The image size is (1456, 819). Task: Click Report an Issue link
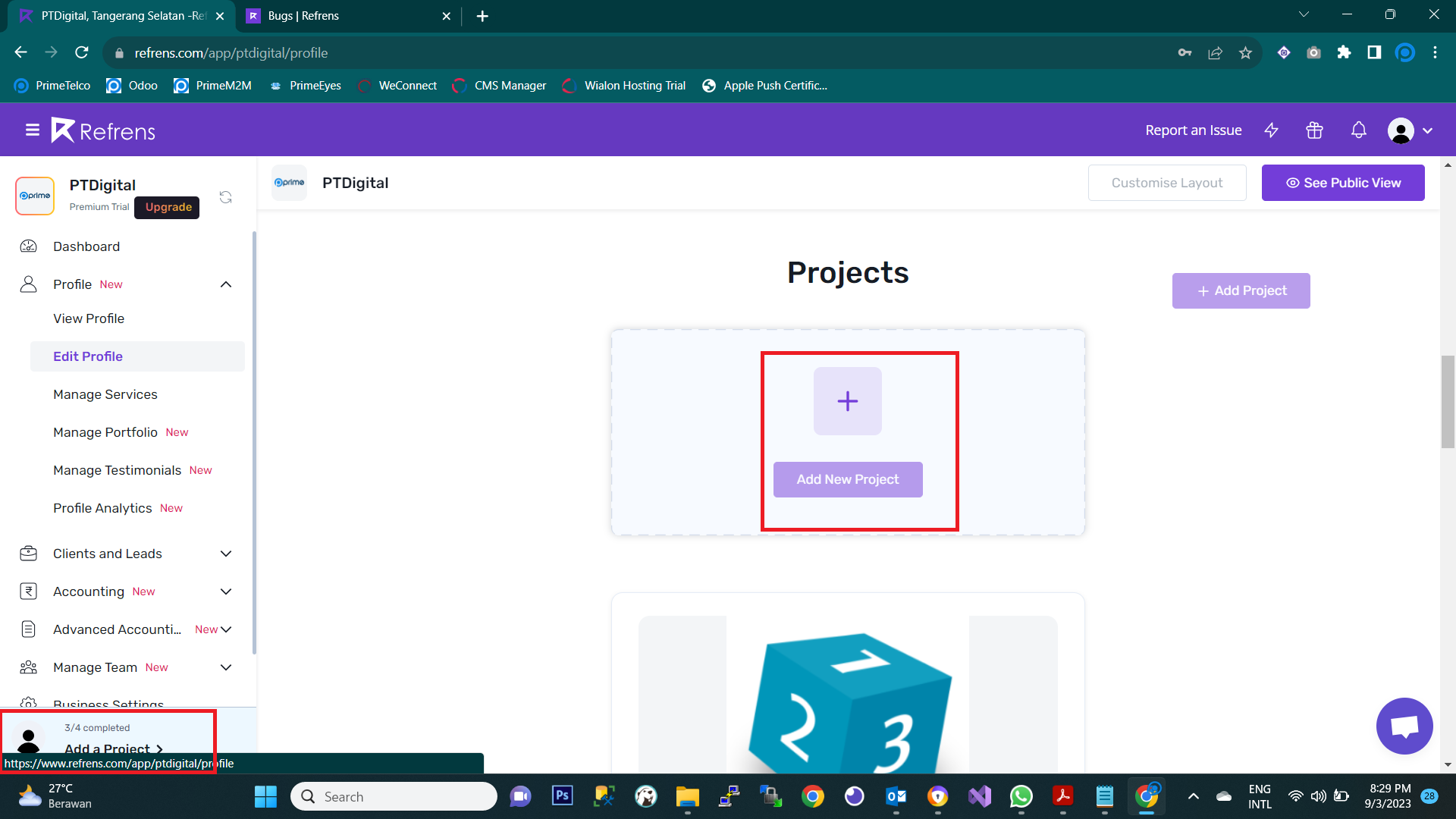(x=1194, y=130)
